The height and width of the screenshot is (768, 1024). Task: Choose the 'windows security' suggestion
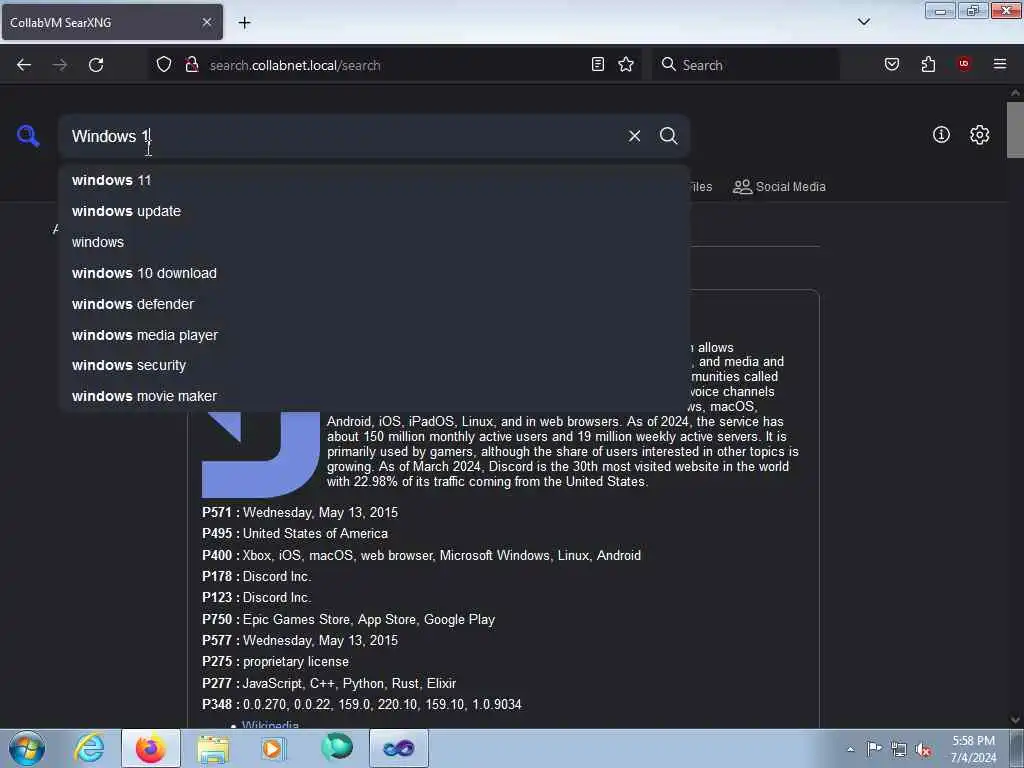pos(374,365)
